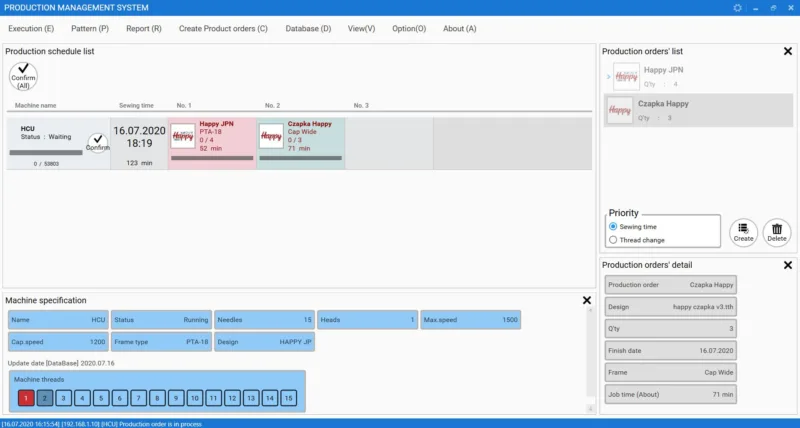Click the Delete trash can icon
The width and height of the screenshot is (800, 428).
[777, 233]
